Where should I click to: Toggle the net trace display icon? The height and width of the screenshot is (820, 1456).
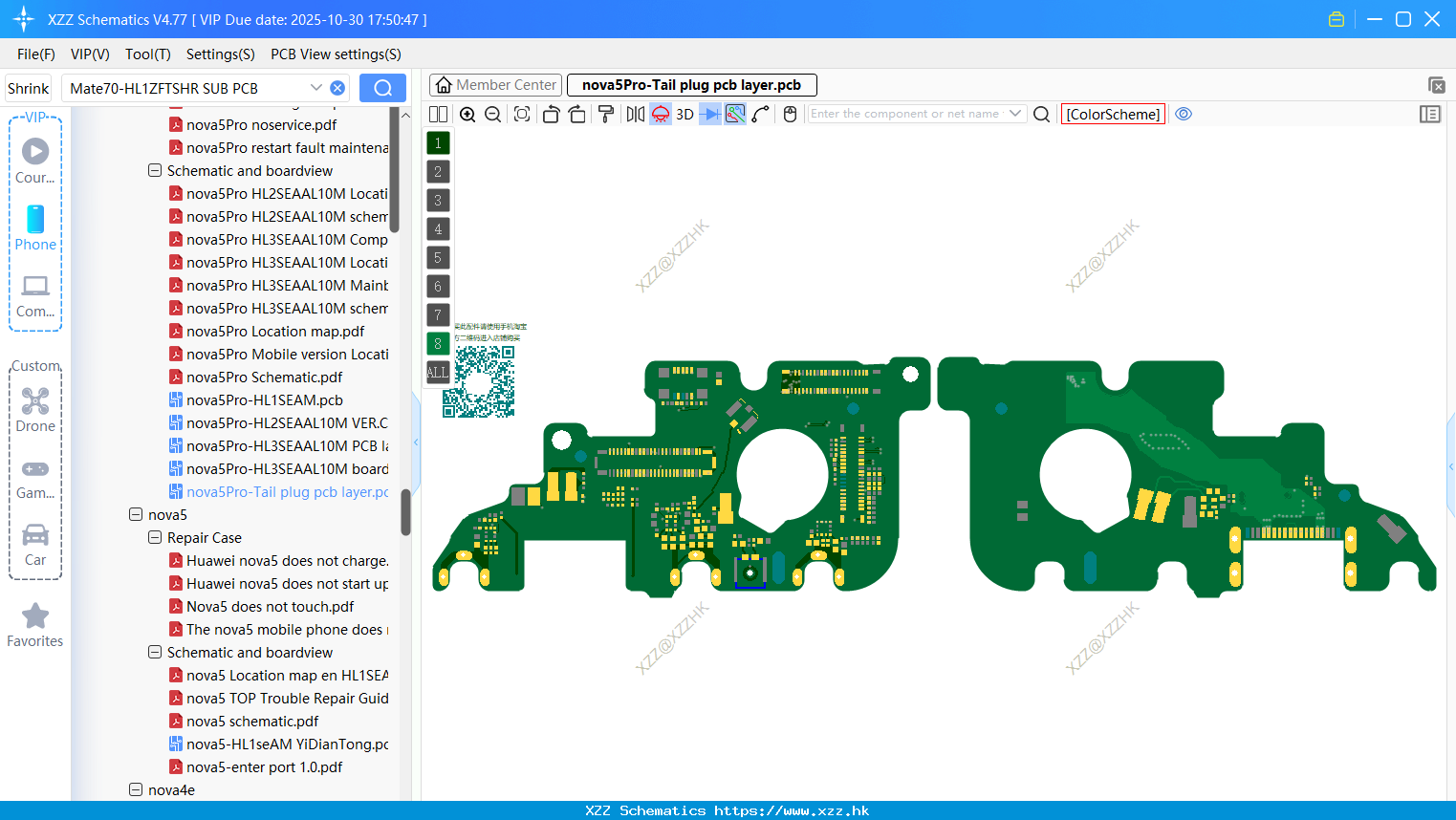tap(735, 114)
